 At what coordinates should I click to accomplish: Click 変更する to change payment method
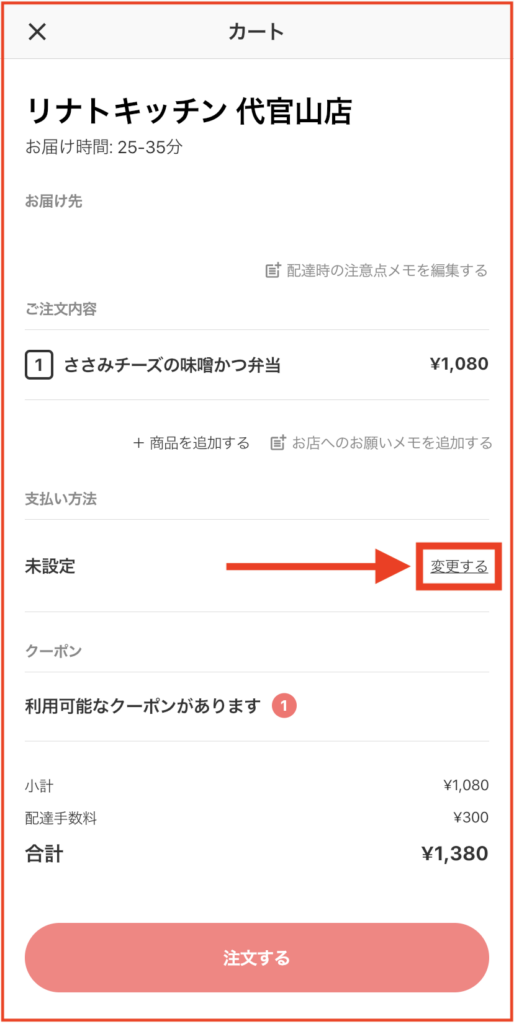pos(459,566)
